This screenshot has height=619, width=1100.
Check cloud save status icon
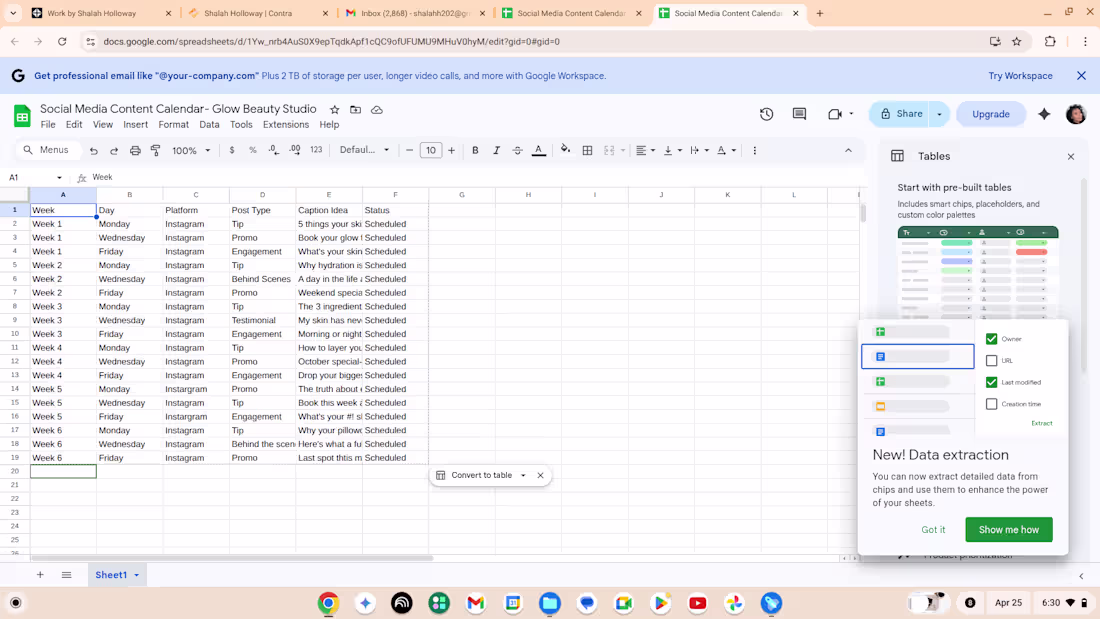377,109
